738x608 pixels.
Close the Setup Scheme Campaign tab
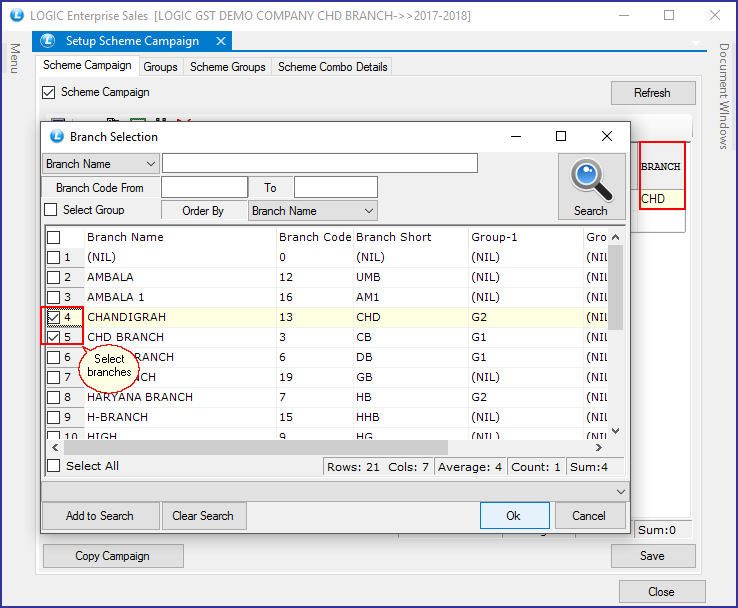[220, 41]
